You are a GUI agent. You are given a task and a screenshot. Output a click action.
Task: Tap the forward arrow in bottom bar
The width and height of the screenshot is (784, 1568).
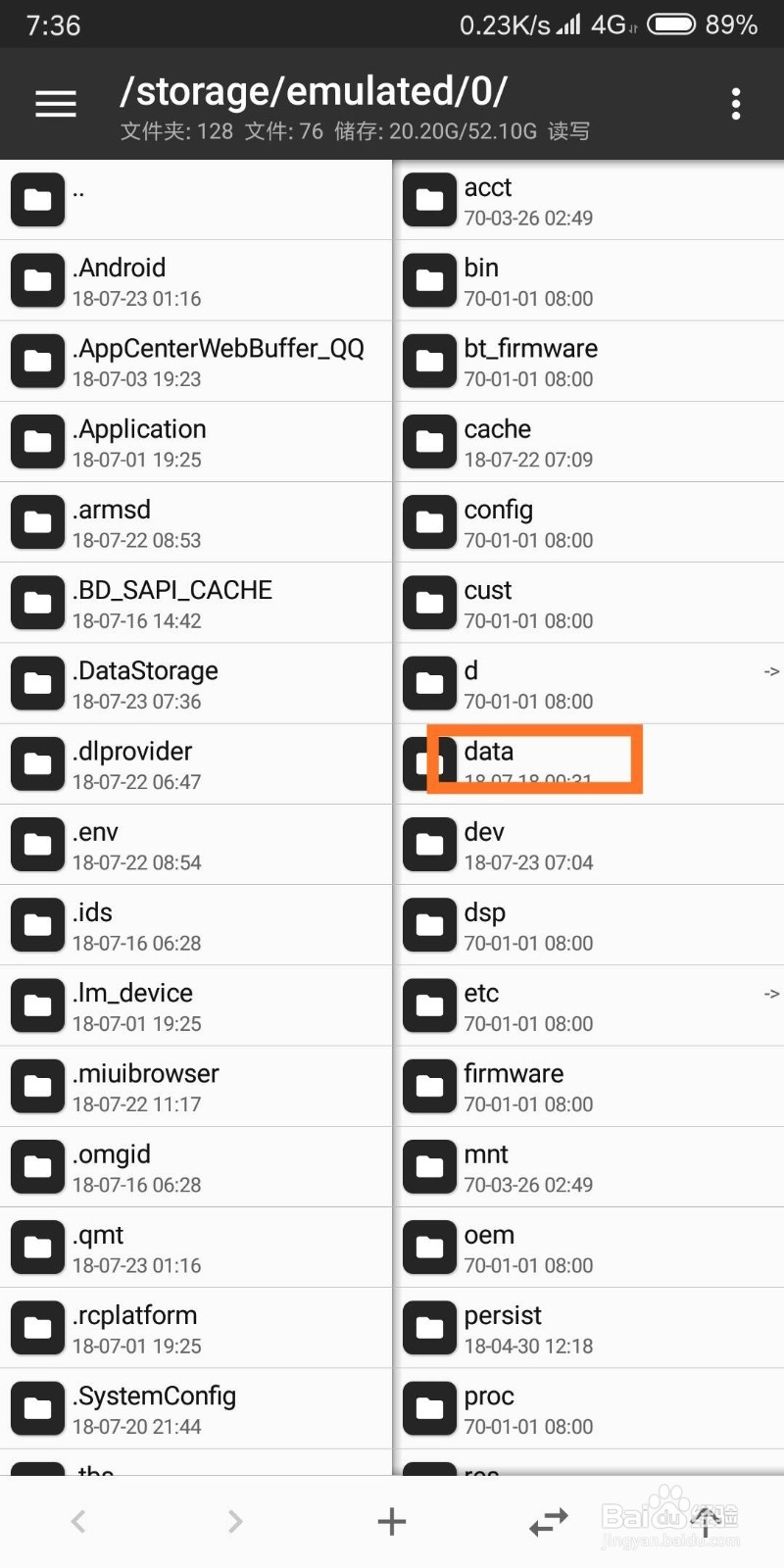click(x=235, y=1521)
